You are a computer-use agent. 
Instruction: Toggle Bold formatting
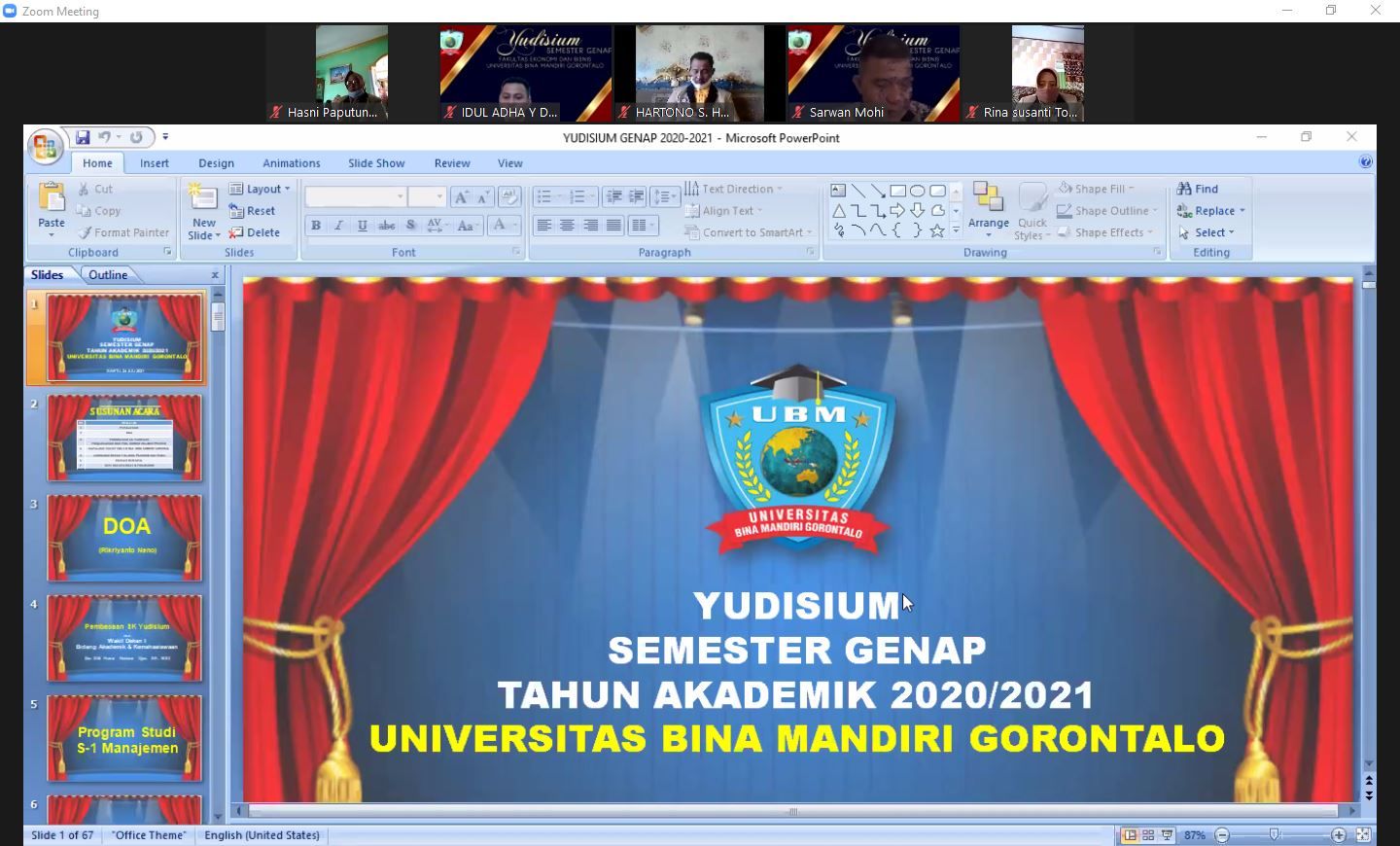316,226
